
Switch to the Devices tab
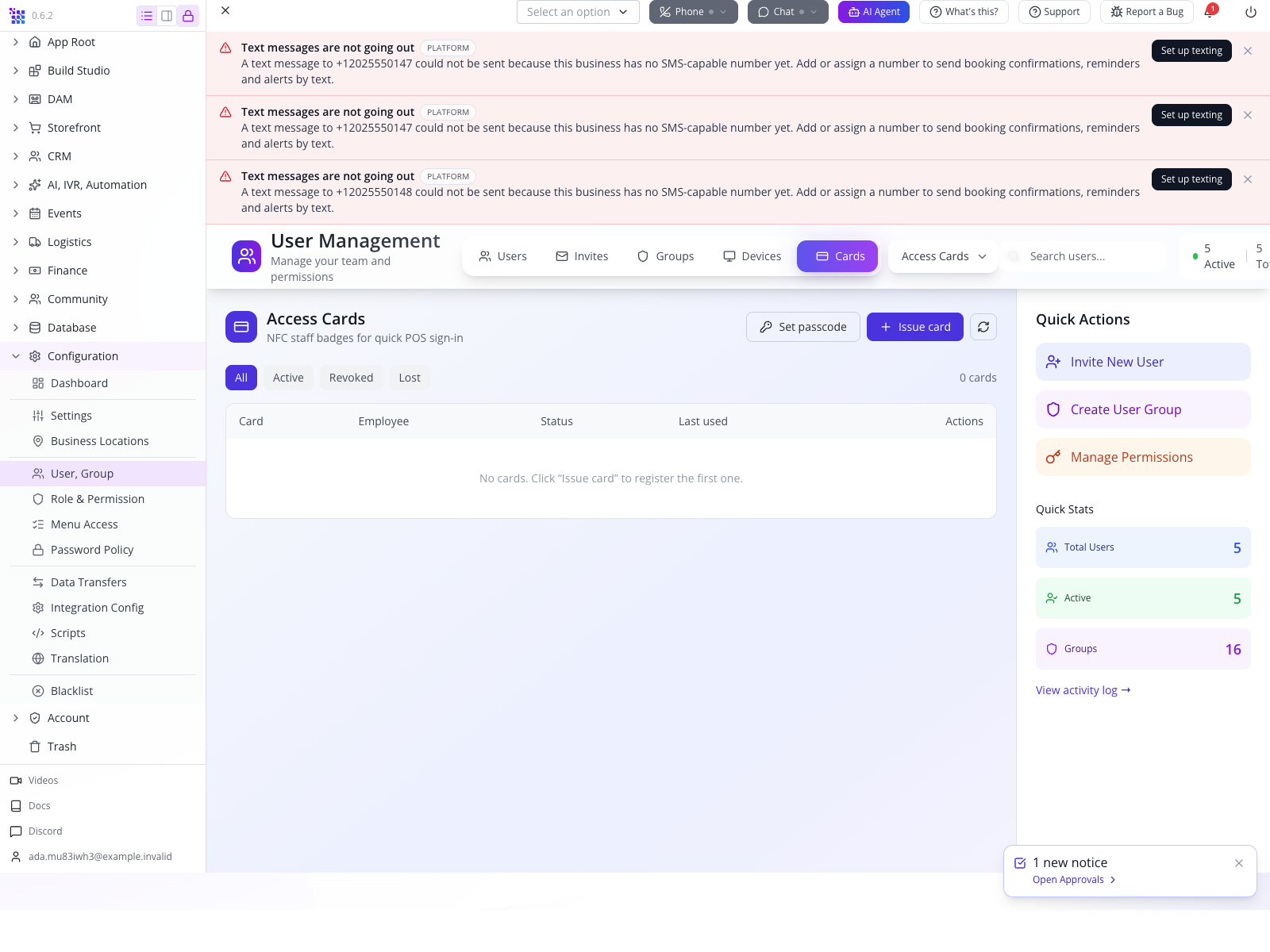click(752, 256)
